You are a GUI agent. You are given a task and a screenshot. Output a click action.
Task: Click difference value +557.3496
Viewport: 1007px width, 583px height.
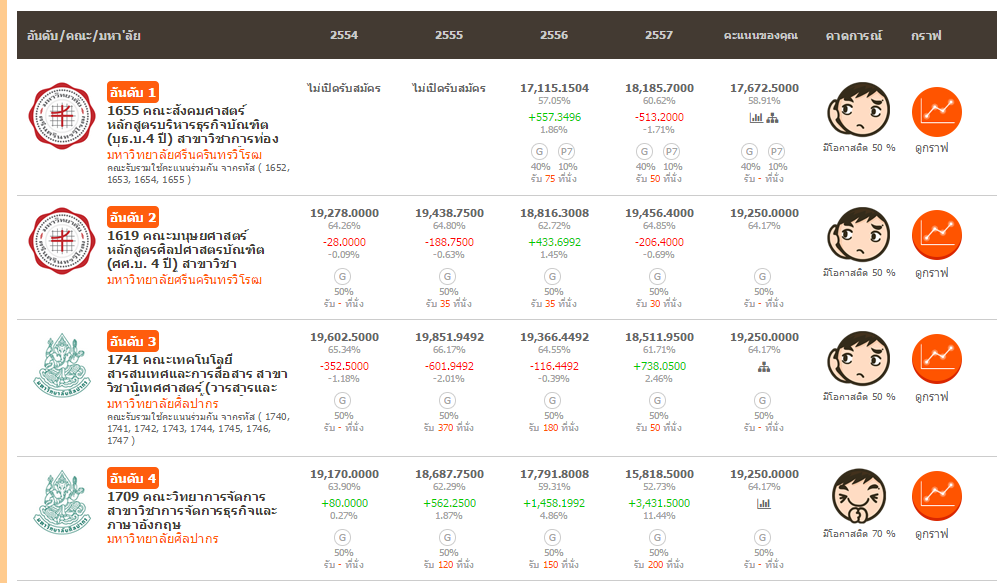554,117
